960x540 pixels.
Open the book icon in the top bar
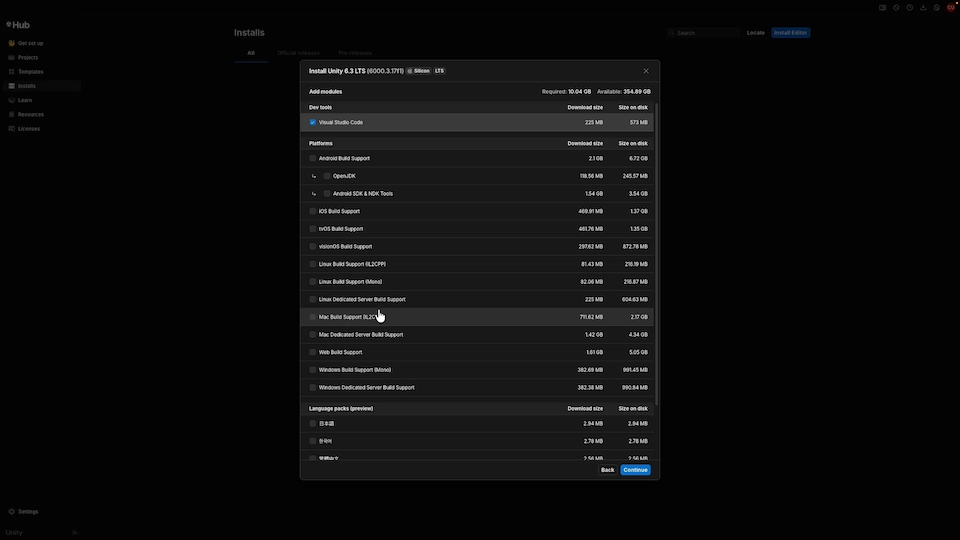(882, 8)
